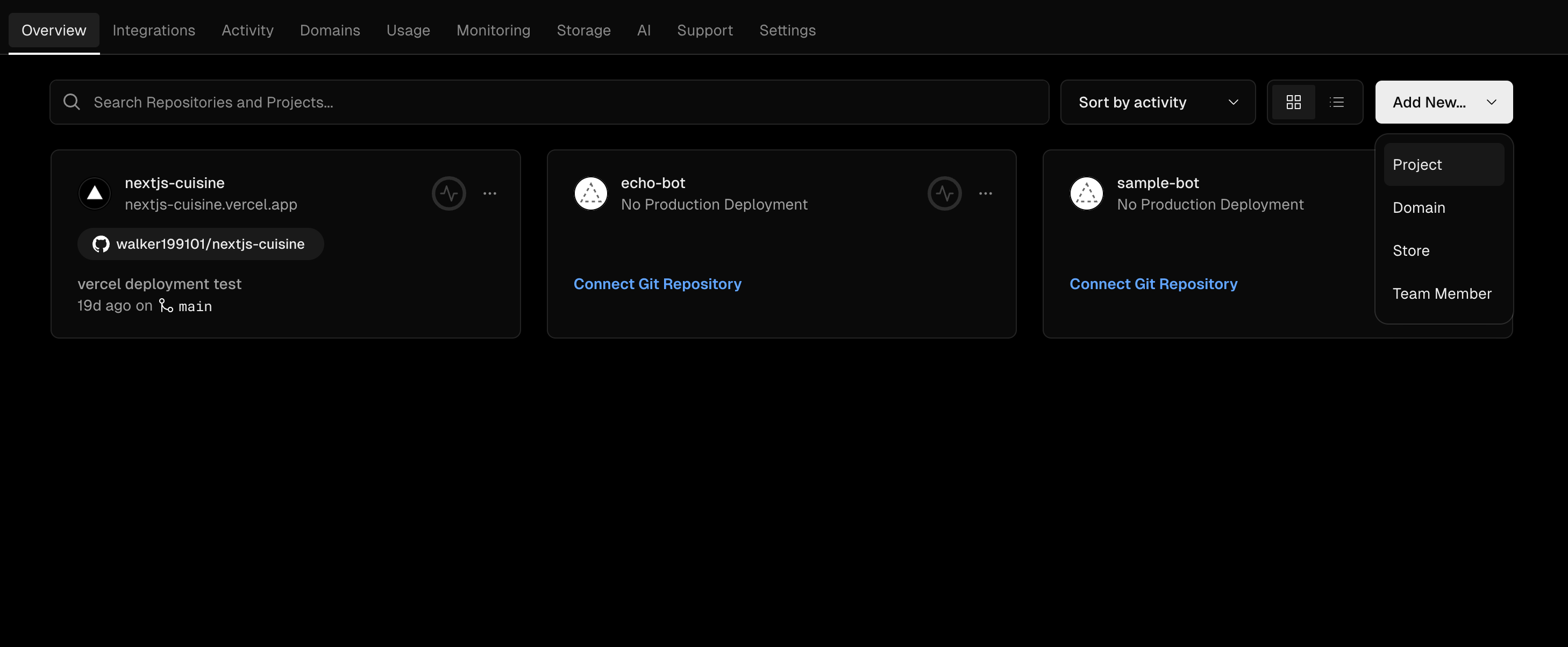Select Project from Add New menu
The height and width of the screenshot is (647, 1568).
pyautogui.click(x=1444, y=164)
